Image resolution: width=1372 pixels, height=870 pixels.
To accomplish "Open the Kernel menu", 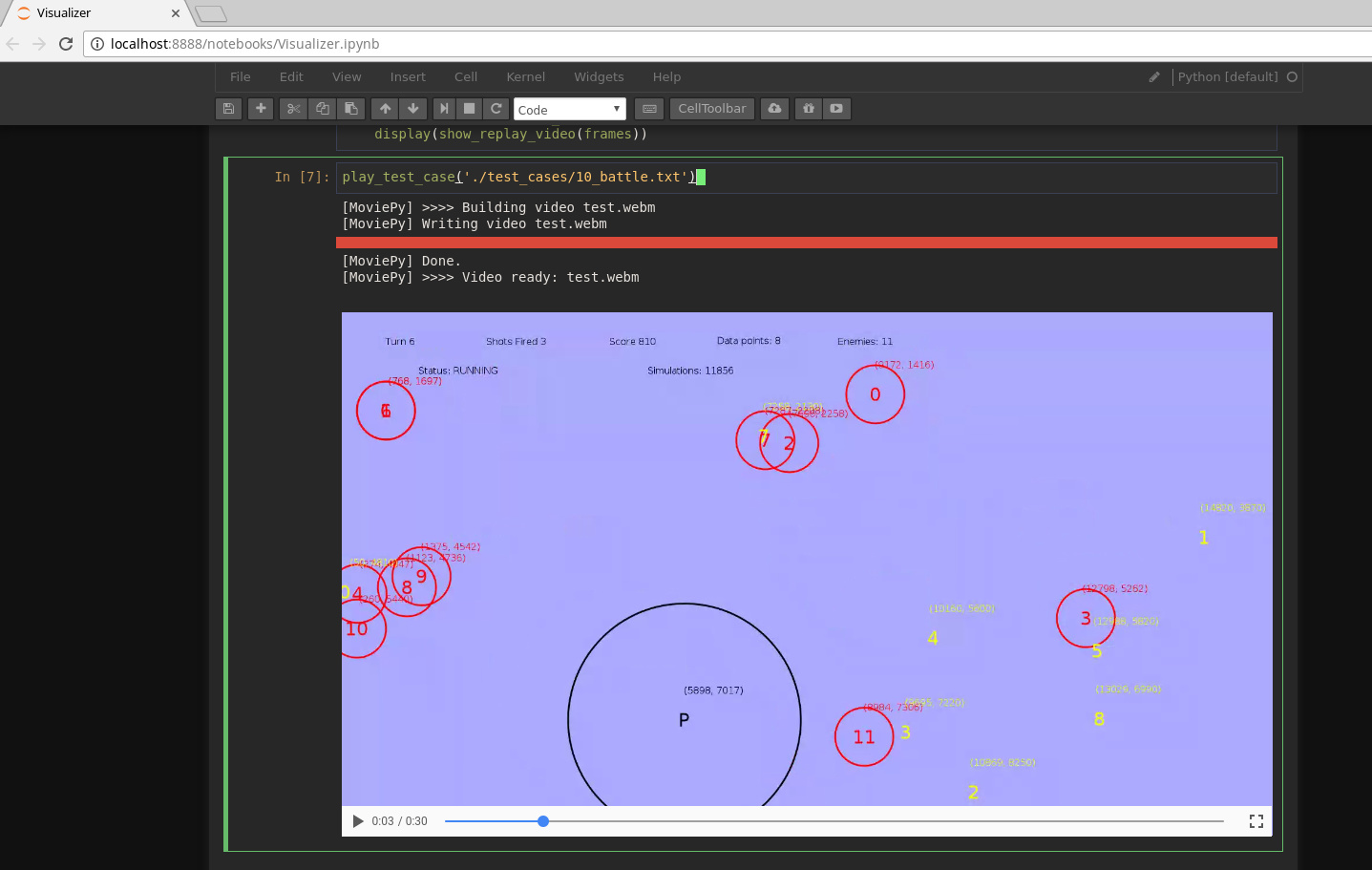I will pyautogui.click(x=525, y=76).
